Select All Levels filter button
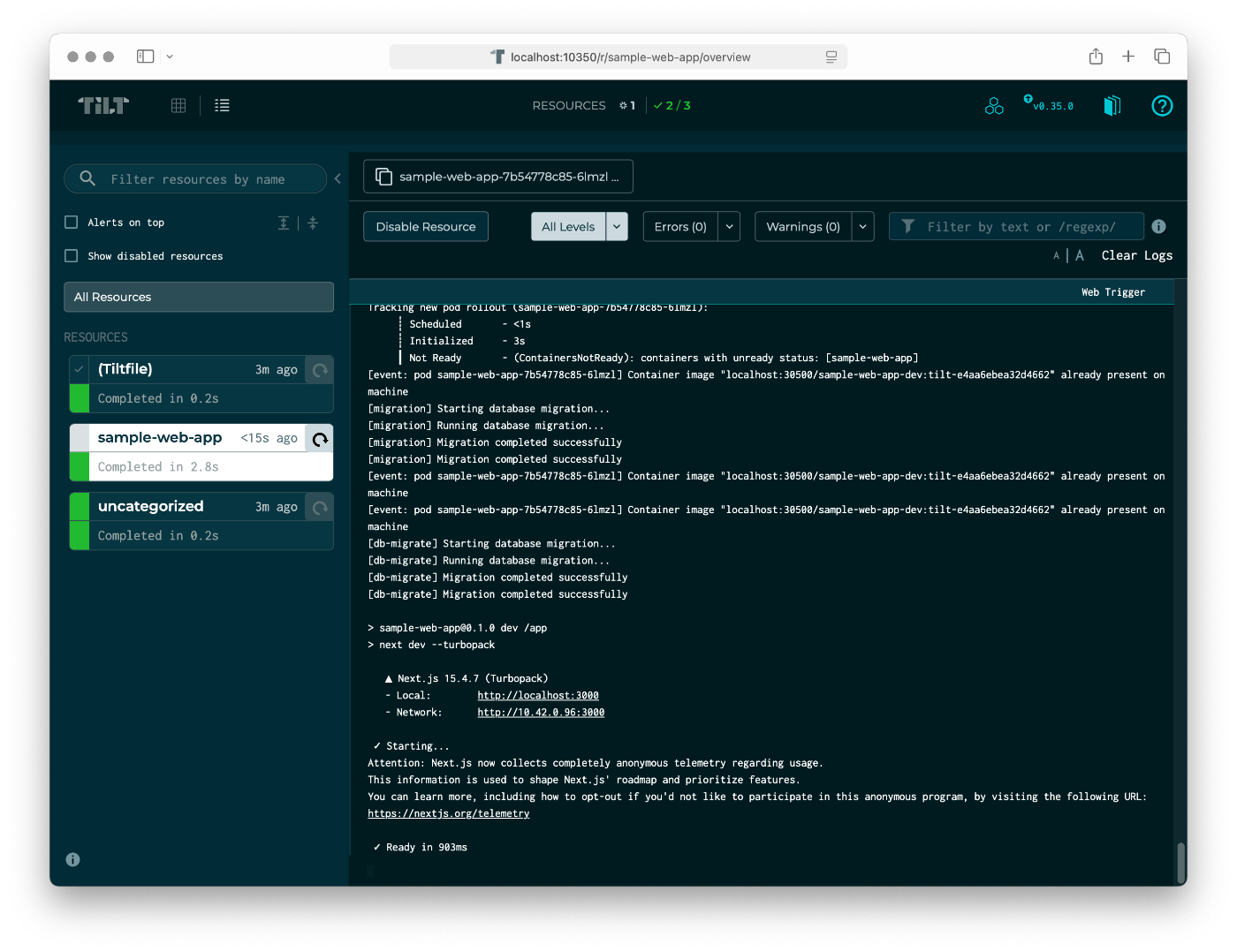Screen dimensions: 1237x952 click(x=568, y=227)
